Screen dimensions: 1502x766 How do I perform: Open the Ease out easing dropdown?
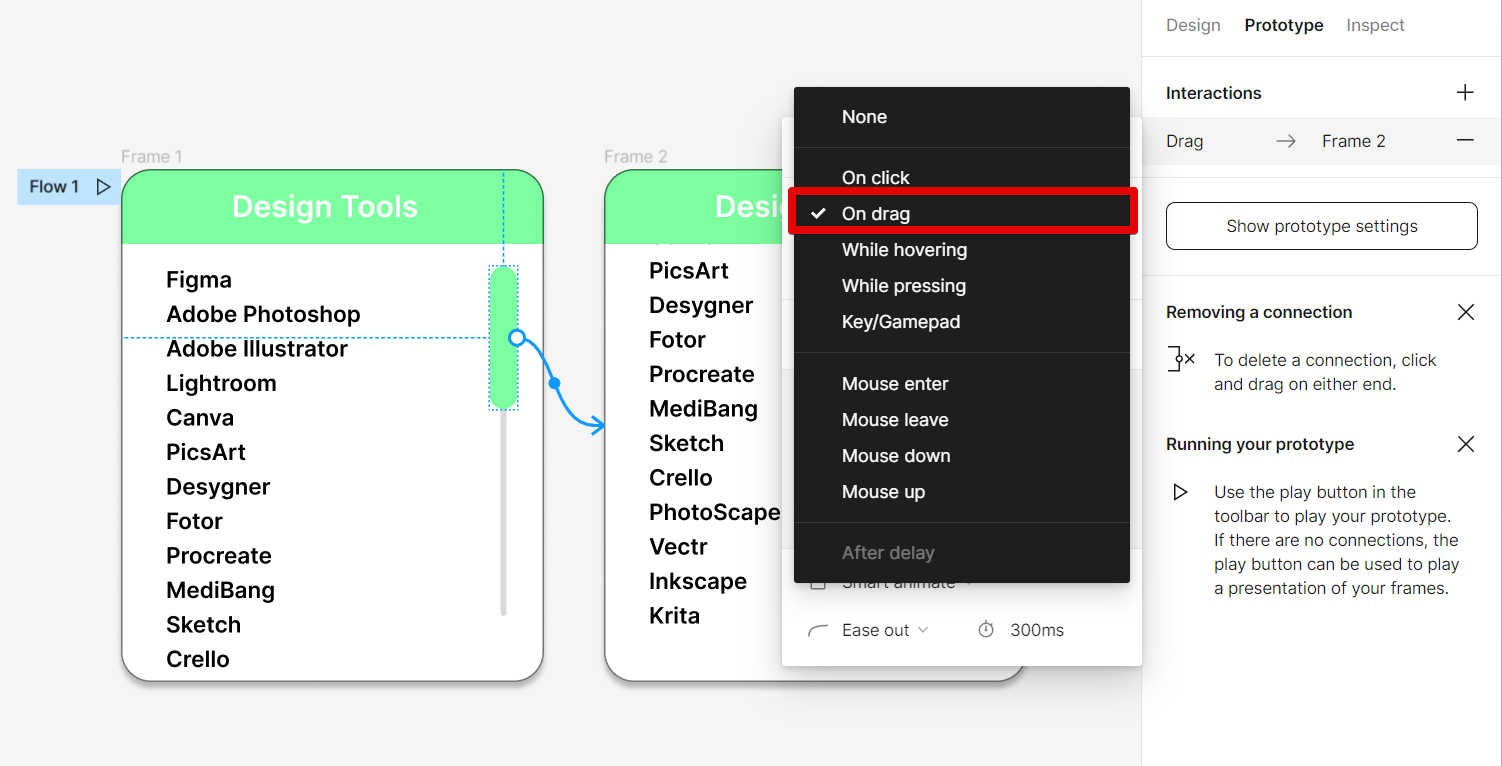coord(885,630)
